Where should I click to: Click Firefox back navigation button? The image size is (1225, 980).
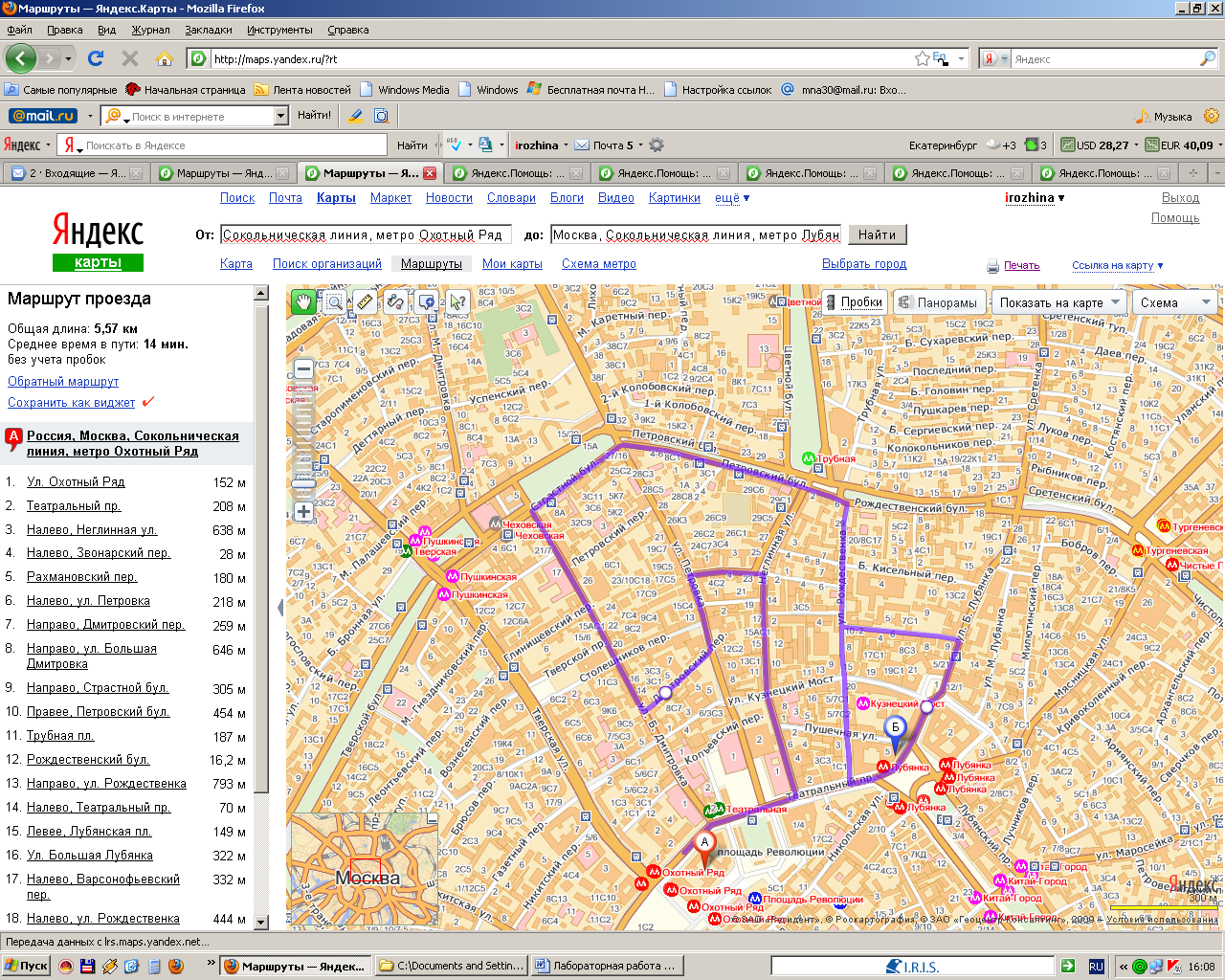click(21, 58)
